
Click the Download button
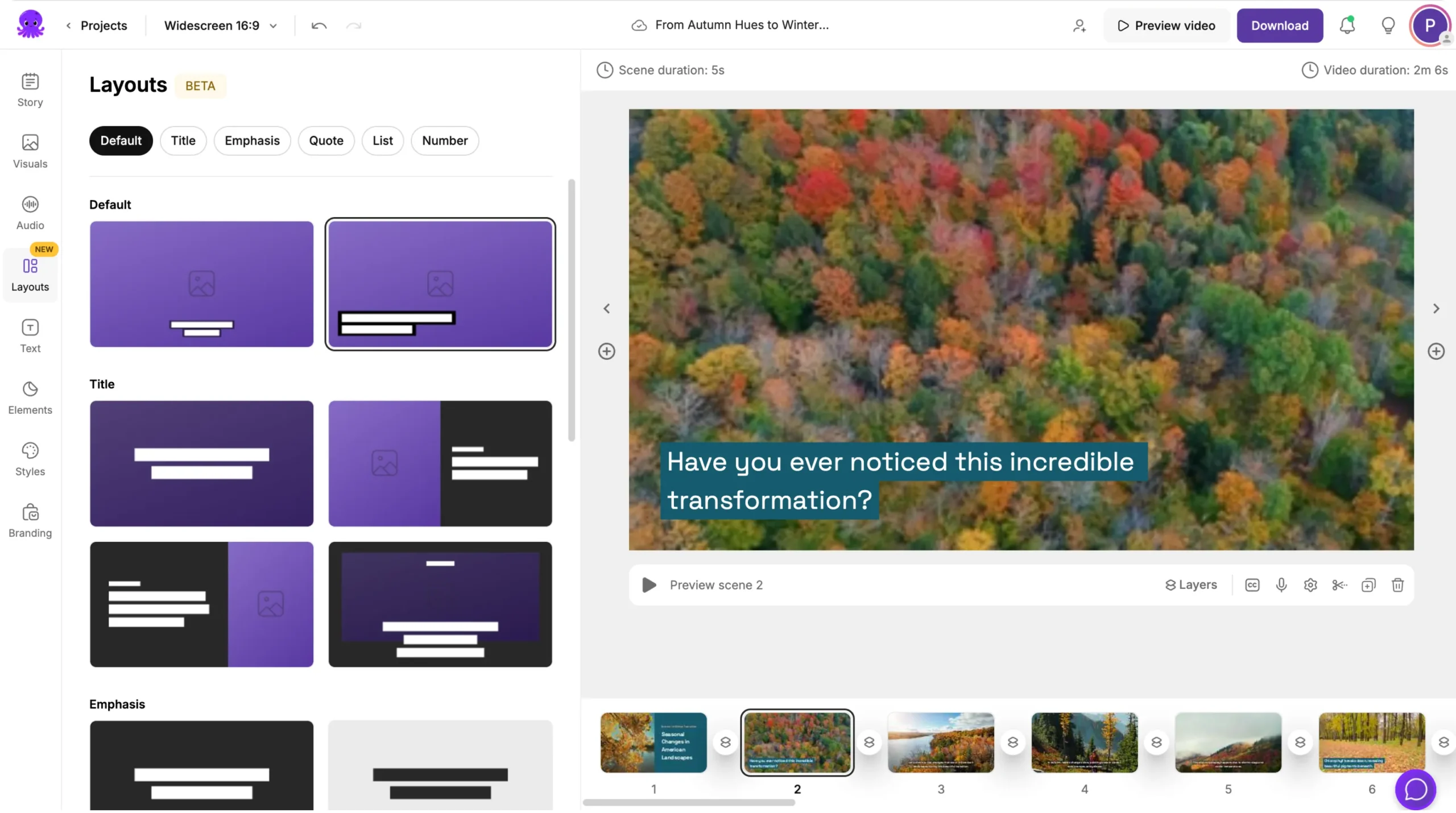pos(1280,26)
